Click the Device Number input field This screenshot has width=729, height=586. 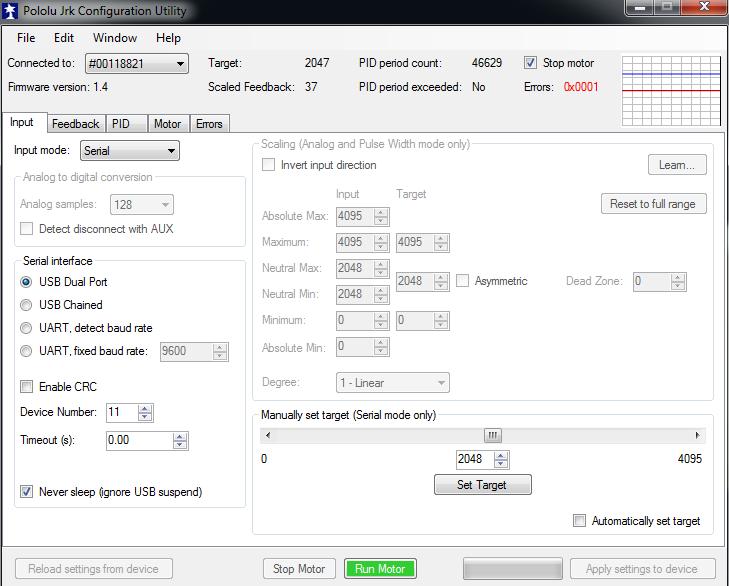122,412
